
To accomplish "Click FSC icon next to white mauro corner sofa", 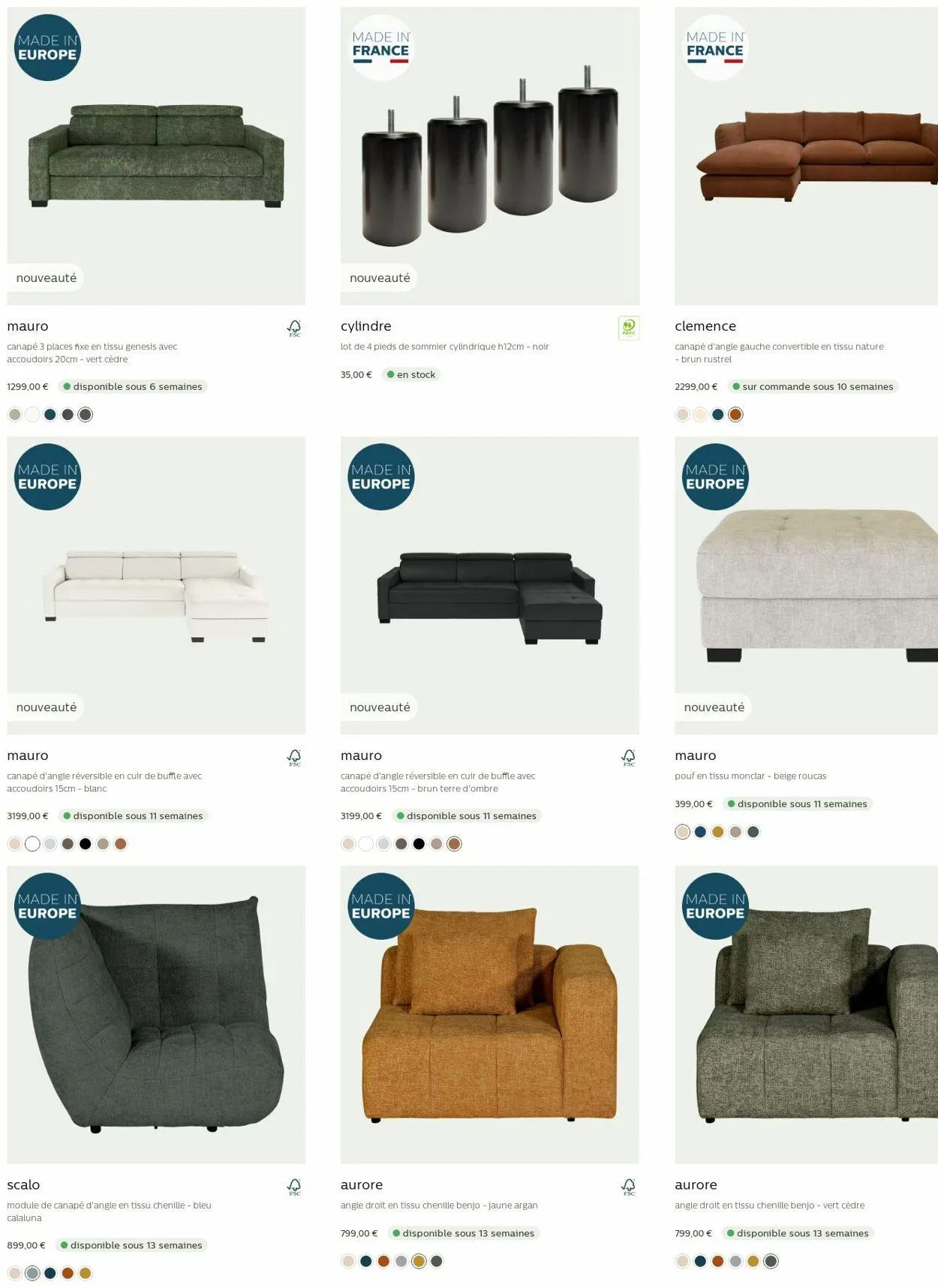I will 294,758.
